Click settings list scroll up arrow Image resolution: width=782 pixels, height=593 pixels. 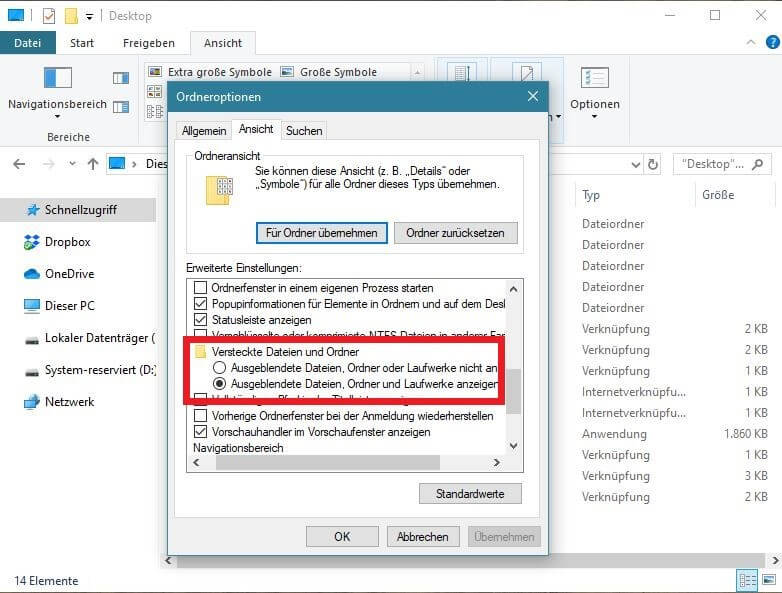pos(514,289)
